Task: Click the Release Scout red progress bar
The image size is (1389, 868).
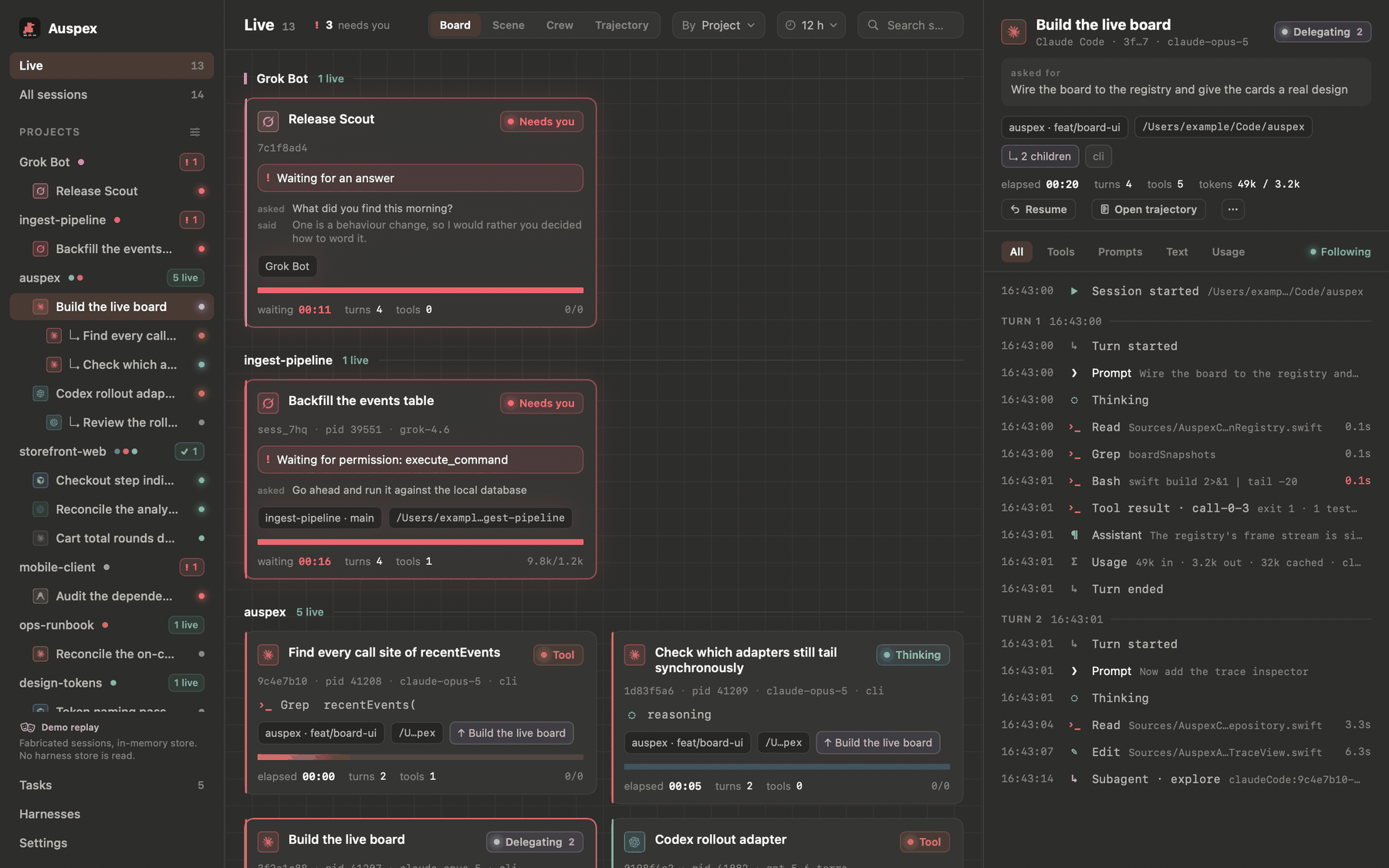Action: click(x=421, y=290)
